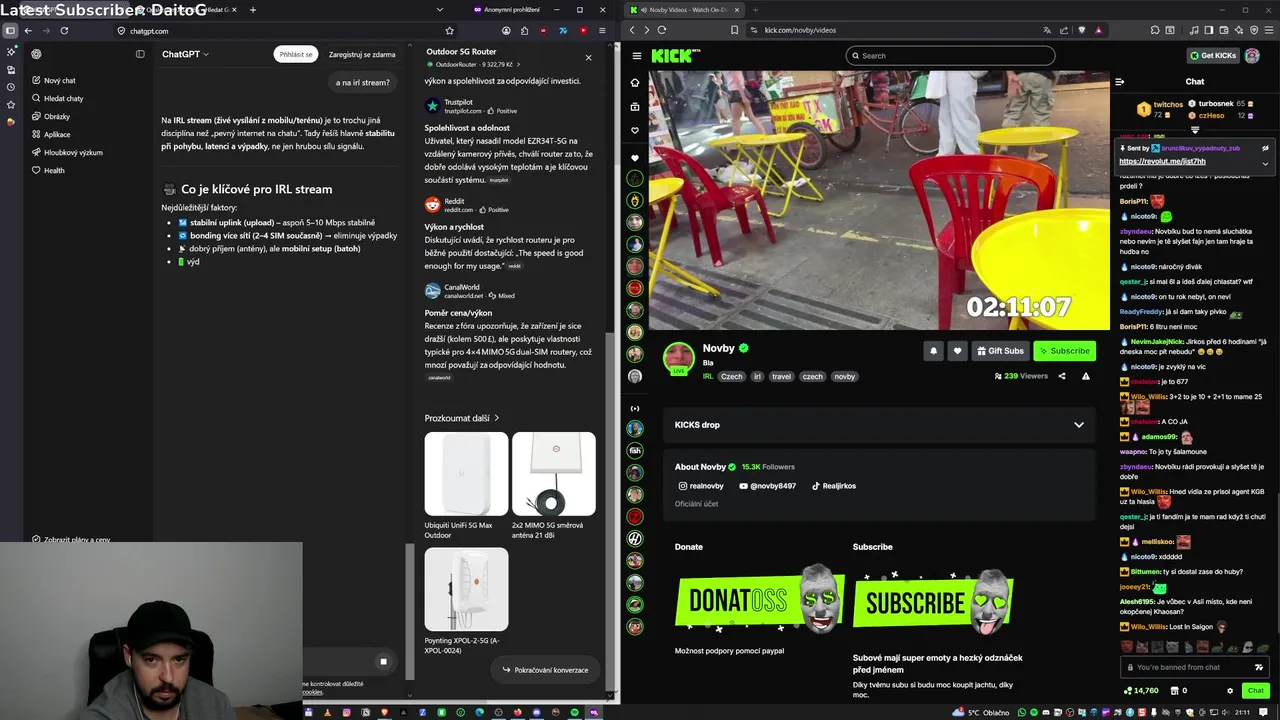Collapse ChatGPT sidebar with panel toggle icon

point(140,54)
